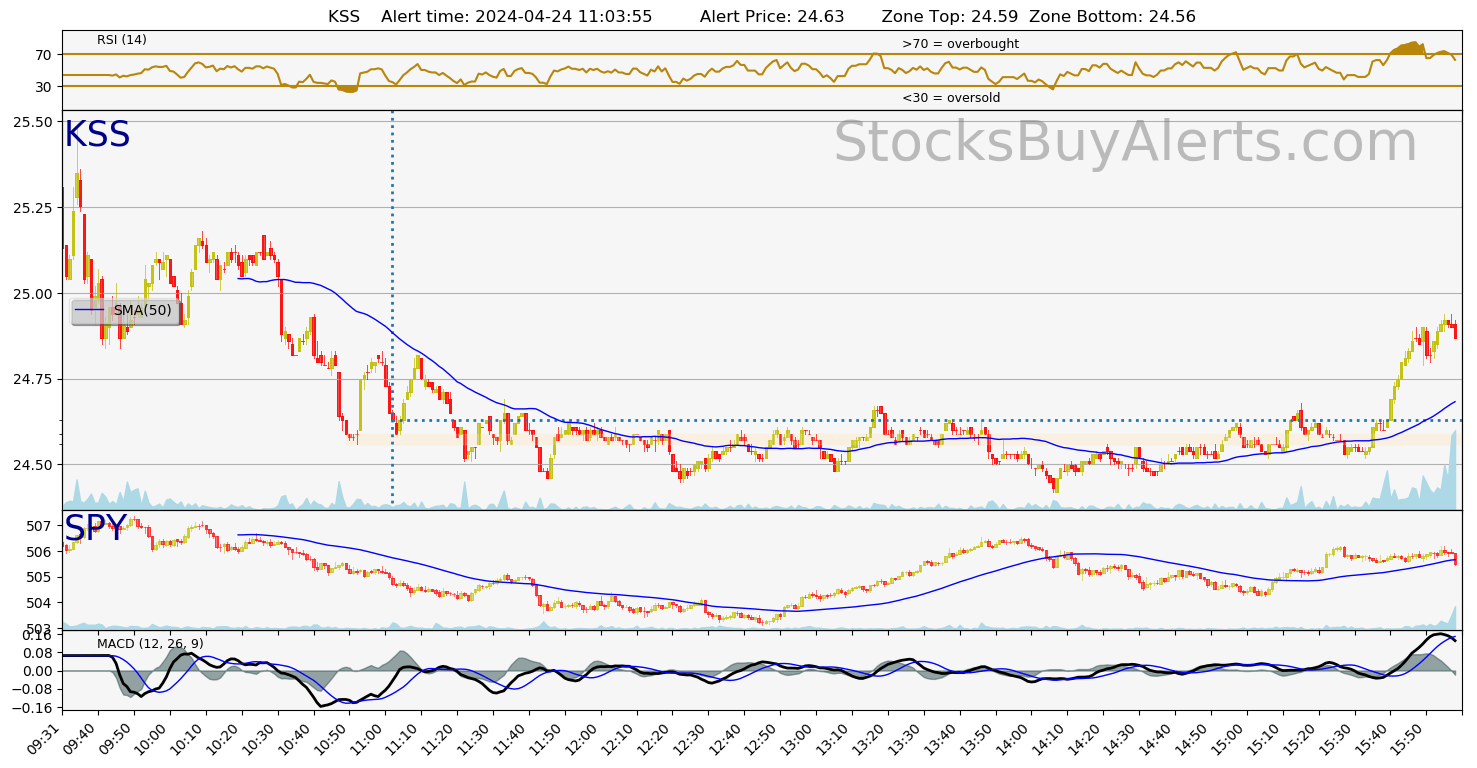Click the 11:10 time axis label
1477x768 pixels.
[x=402, y=739]
